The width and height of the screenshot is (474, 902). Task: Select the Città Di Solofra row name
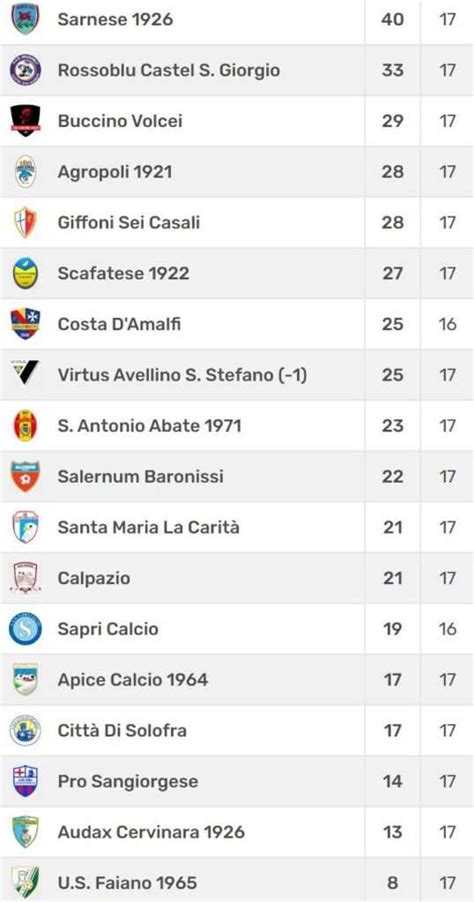[x=122, y=731]
